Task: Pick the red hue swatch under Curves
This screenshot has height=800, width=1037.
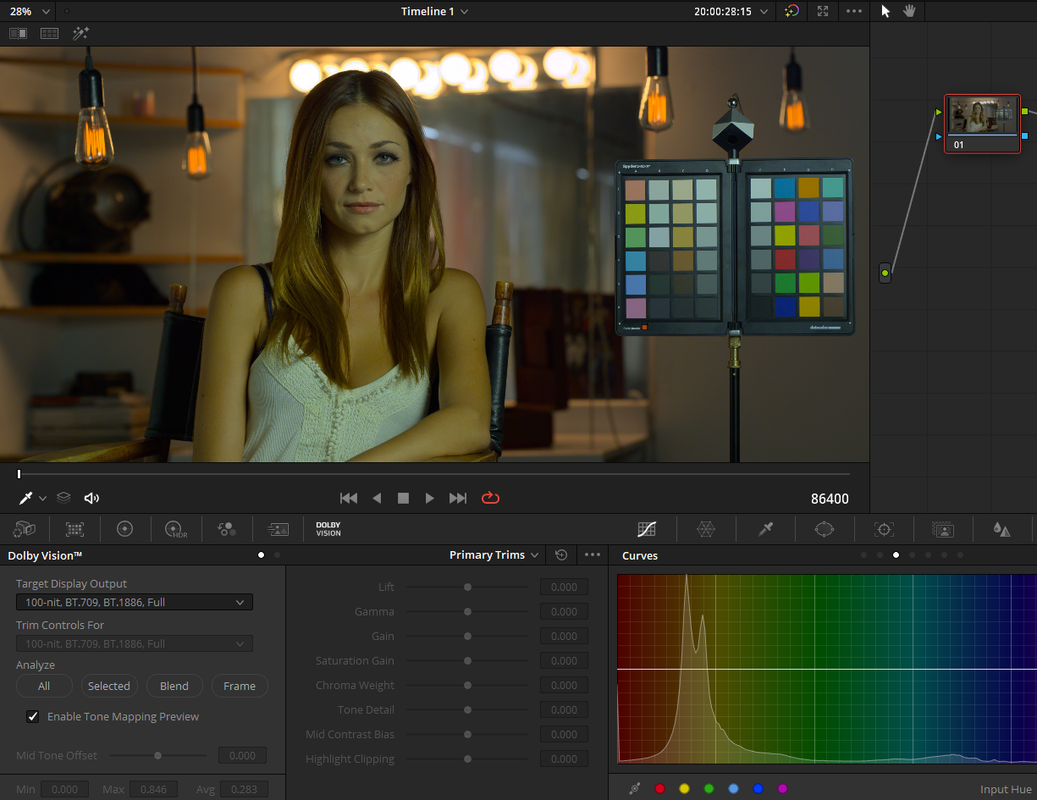Action: tap(659, 788)
